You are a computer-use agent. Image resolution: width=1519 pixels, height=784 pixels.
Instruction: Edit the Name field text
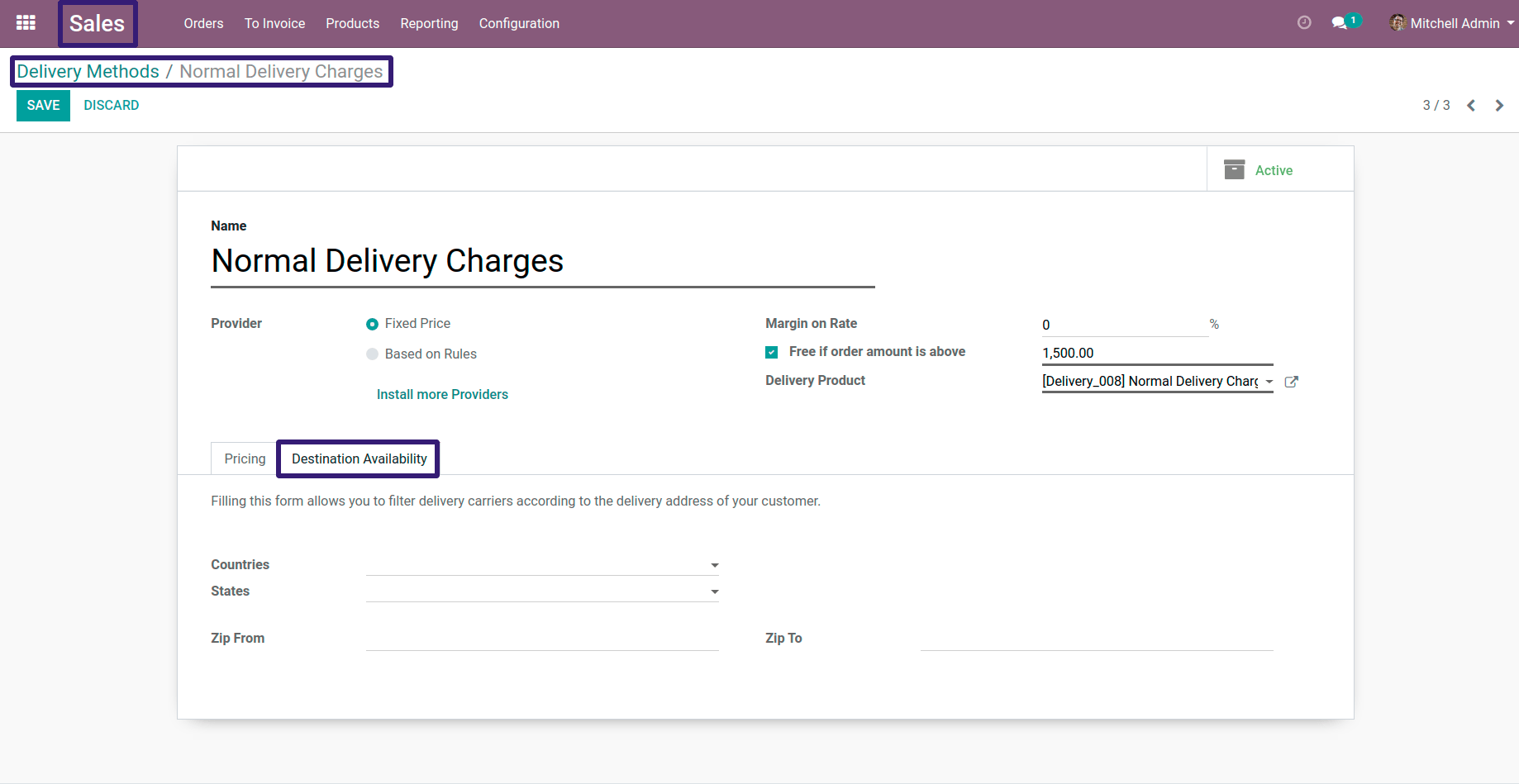[543, 262]
